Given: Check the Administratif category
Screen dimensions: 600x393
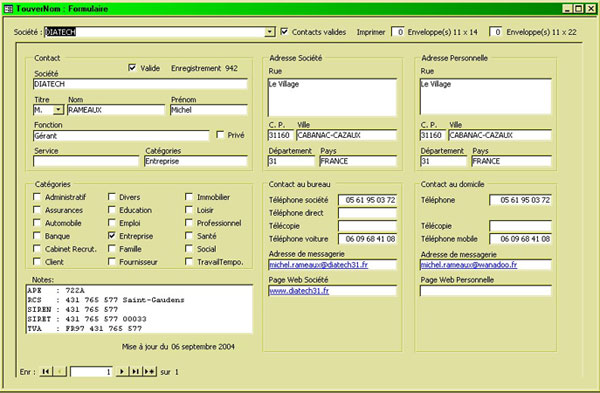Looking at the screenshot, I should (37, 197).
